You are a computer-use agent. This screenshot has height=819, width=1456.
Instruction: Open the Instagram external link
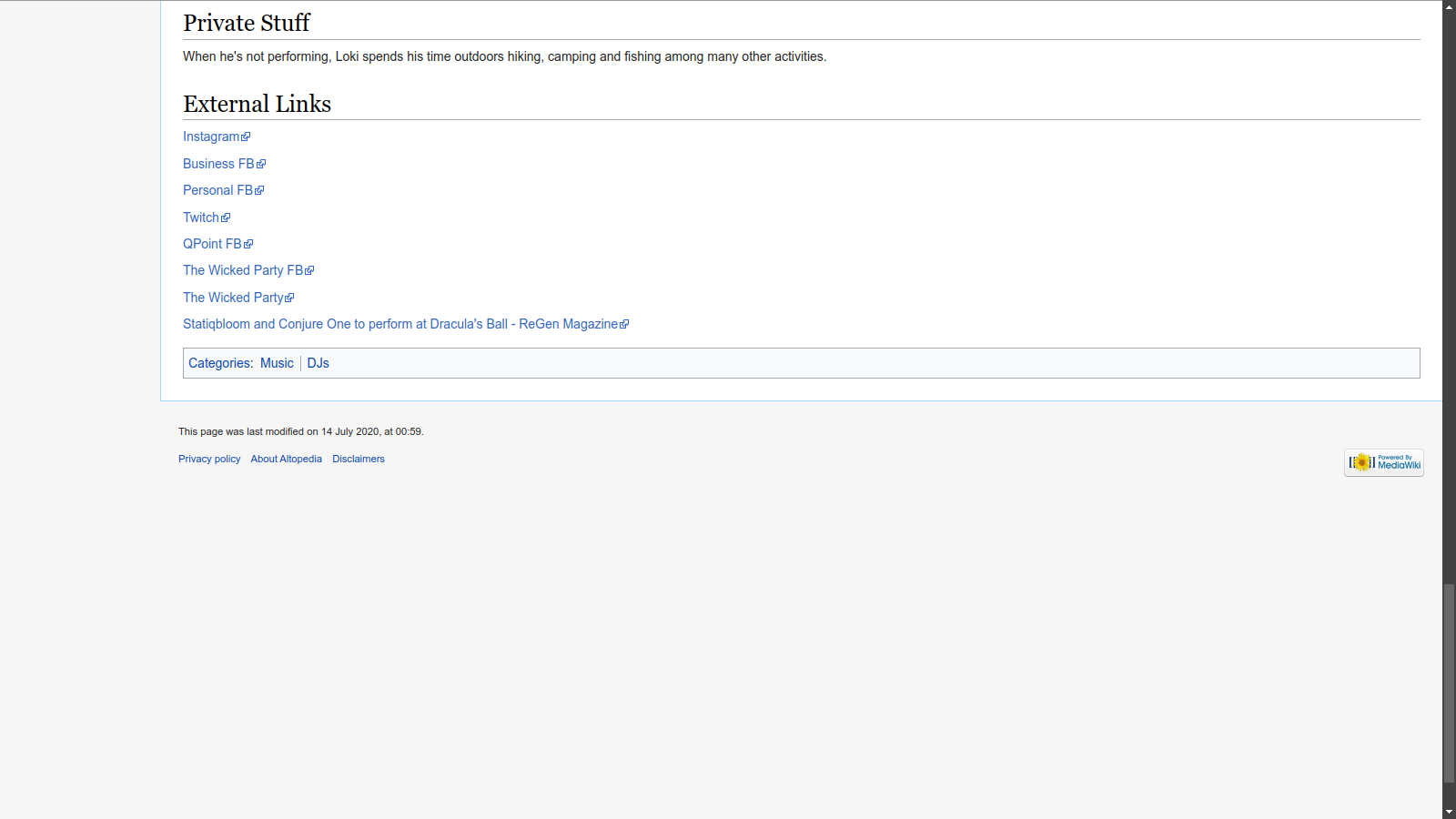tap(211, 136)
